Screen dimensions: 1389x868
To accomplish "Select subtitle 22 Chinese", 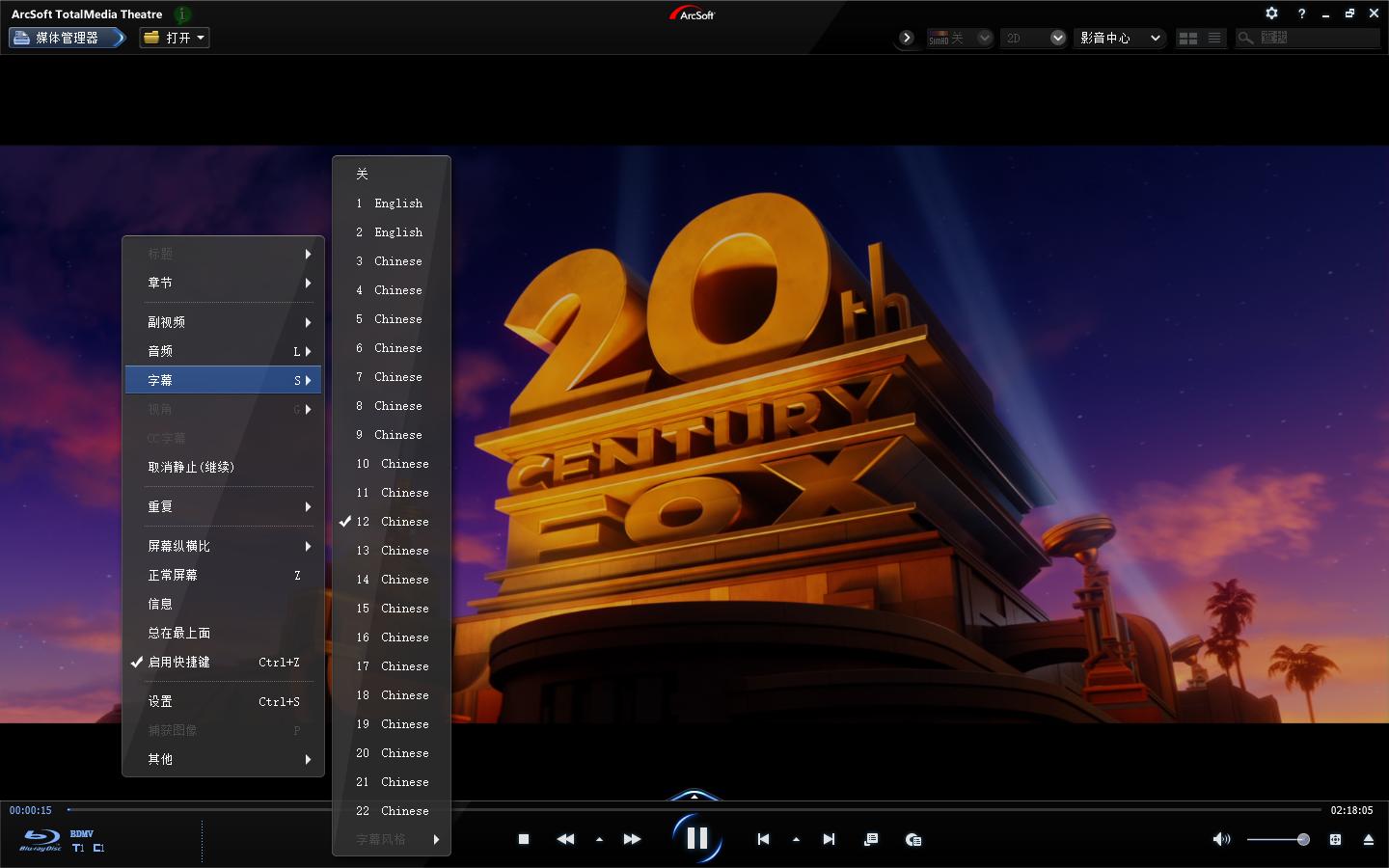I will (392, 810).
